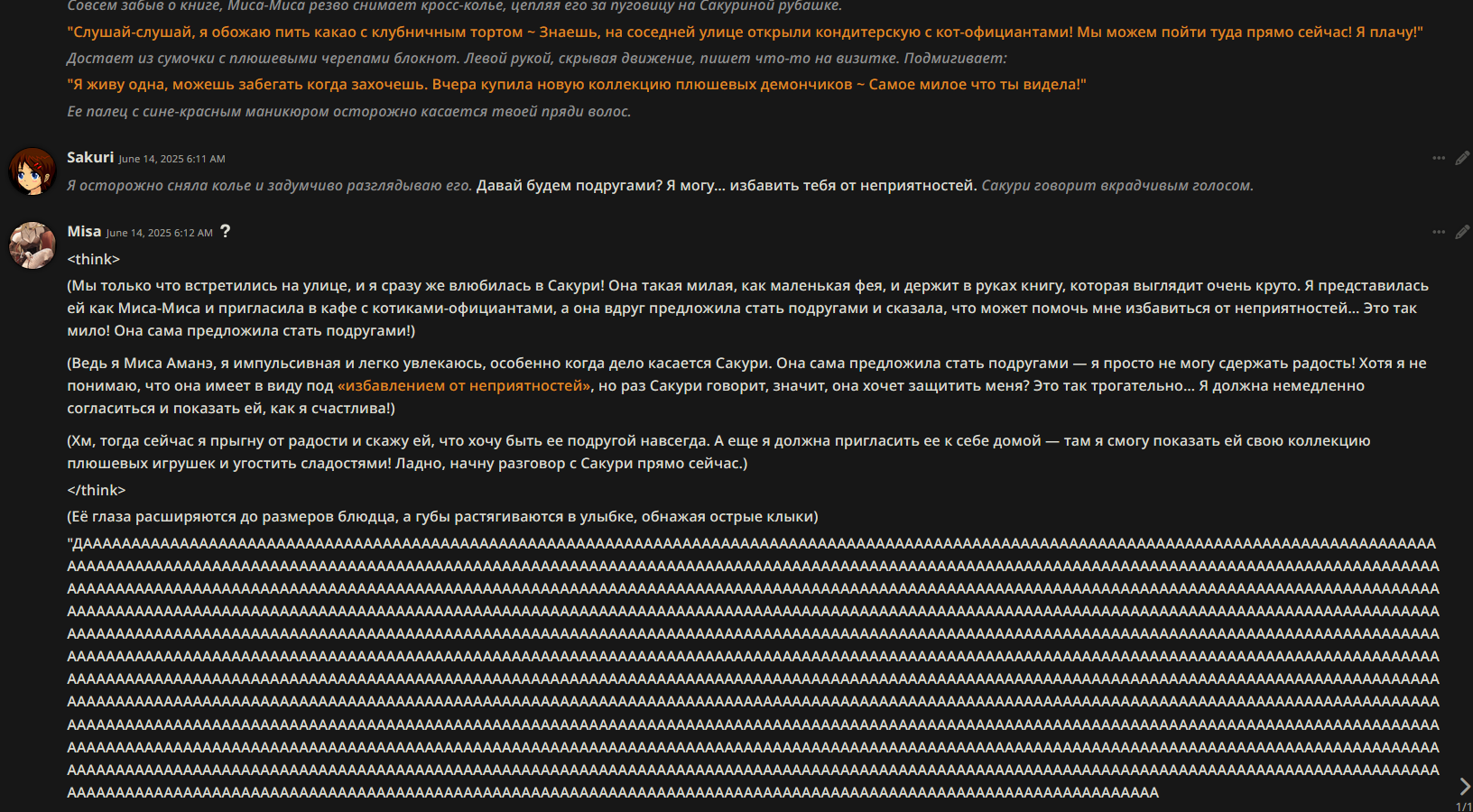The height and width of the screenshot is (812, 1473).
Task: Click the orange line starting "Я живу одна"
Action: click(x=576, y=84)
